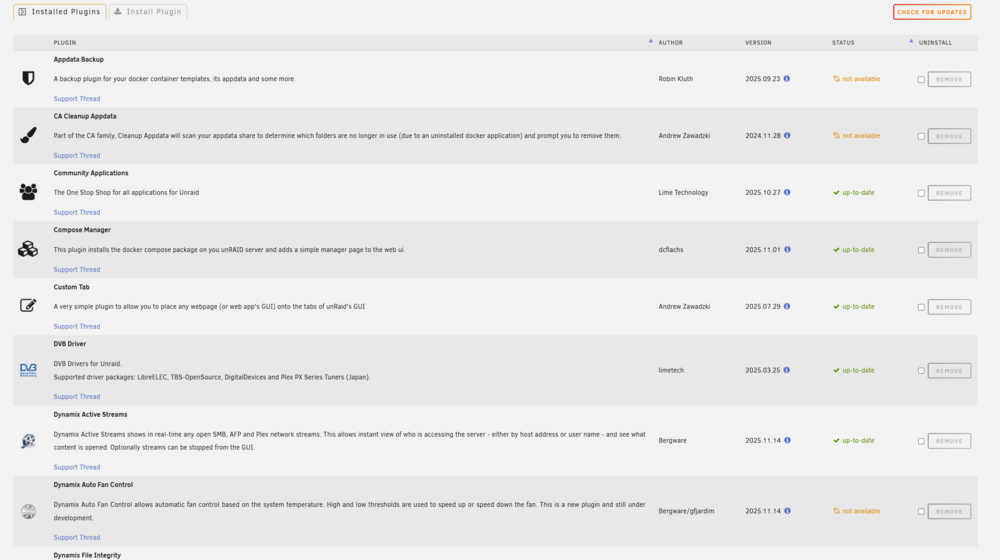
Task: Click the Check For Updates button
Action: coord(932,12)
